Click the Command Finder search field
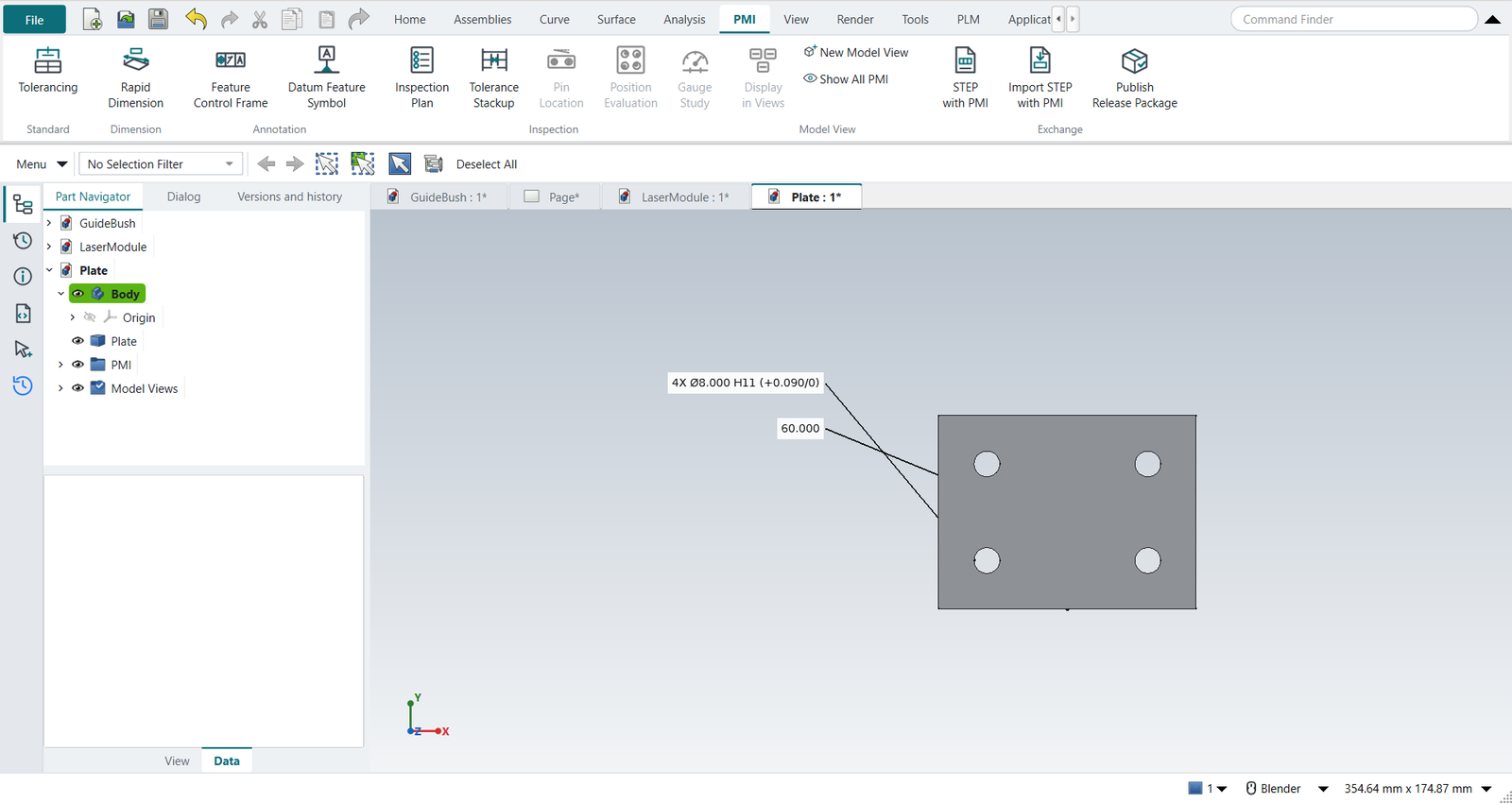1512x803 pixels. click(1353, 19)
